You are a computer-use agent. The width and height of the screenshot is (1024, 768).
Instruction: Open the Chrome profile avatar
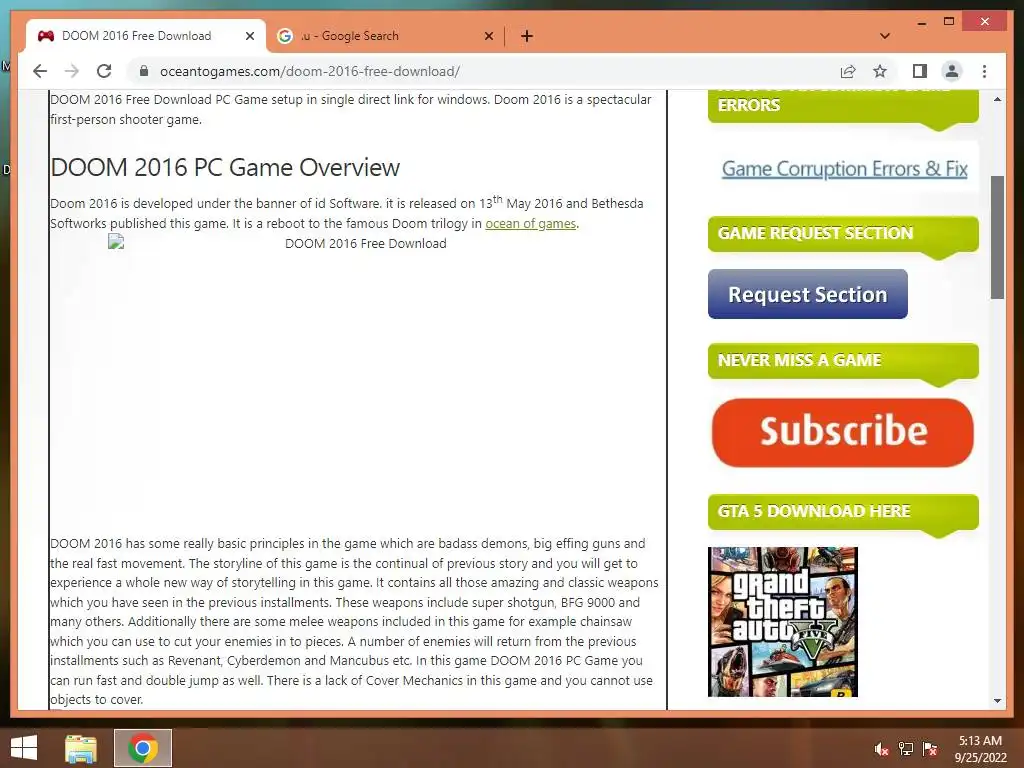coord(952,71)
